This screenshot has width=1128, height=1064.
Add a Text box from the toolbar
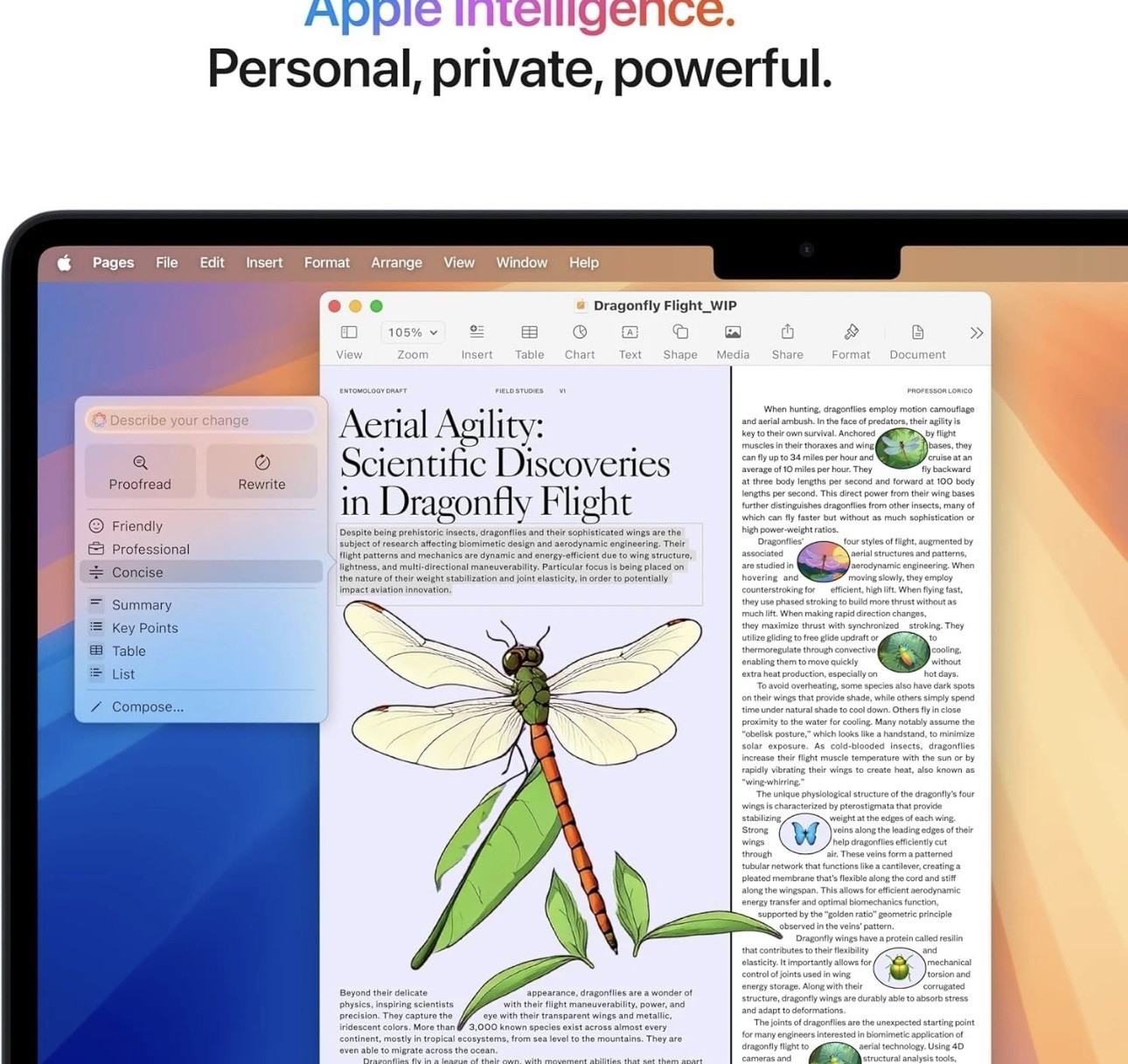click(630, 332)
